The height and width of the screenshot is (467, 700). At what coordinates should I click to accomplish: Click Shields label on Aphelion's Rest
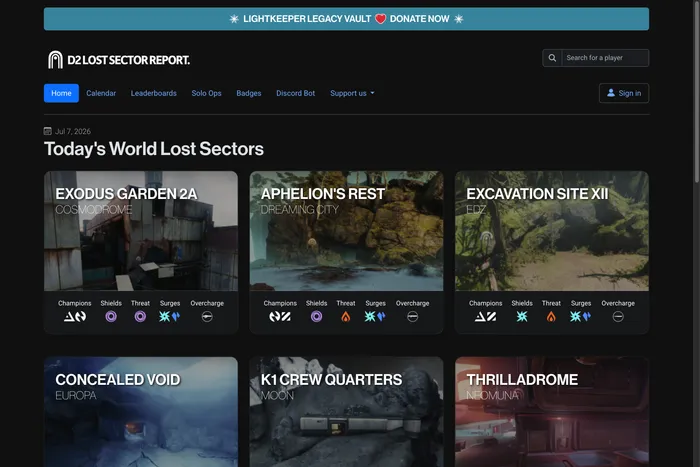317,303
